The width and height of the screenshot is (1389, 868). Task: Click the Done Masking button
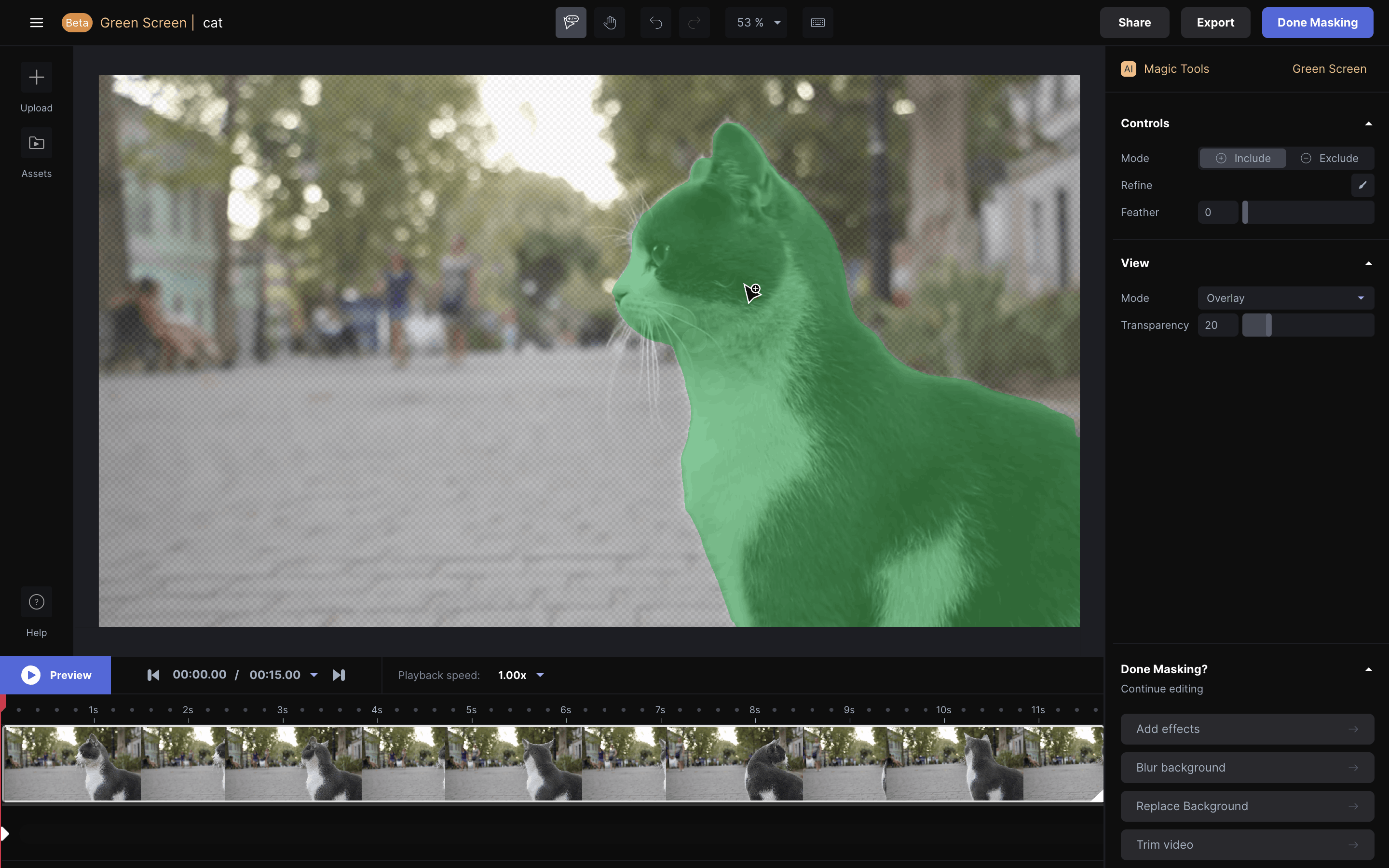1317,23
